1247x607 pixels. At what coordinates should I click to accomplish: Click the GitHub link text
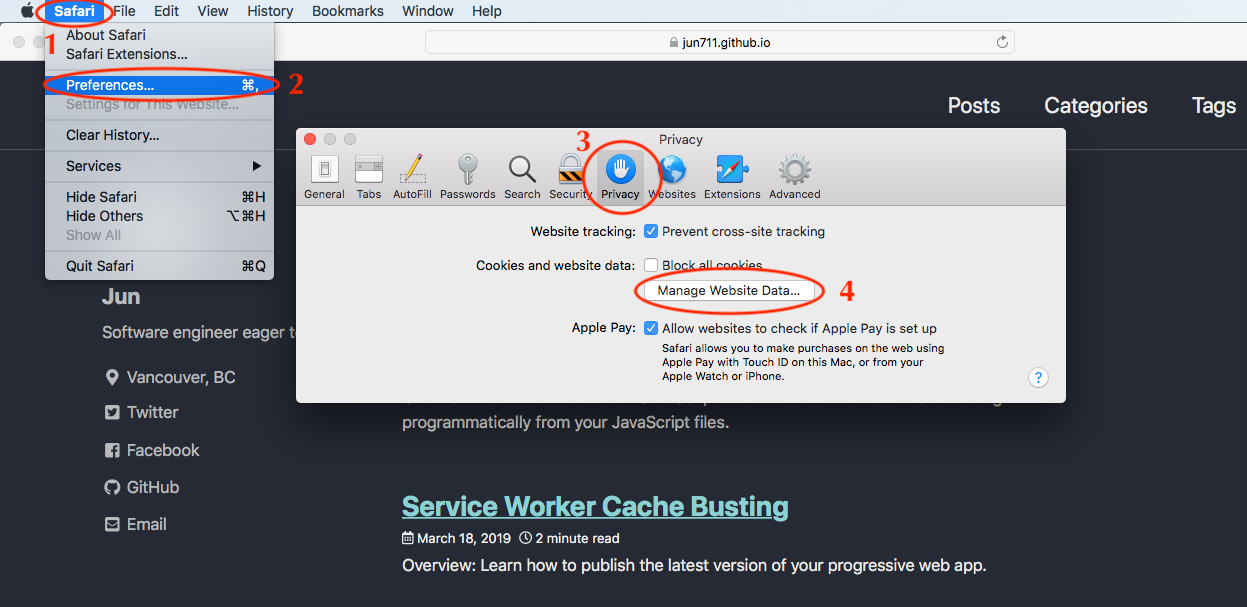(153, 488)
